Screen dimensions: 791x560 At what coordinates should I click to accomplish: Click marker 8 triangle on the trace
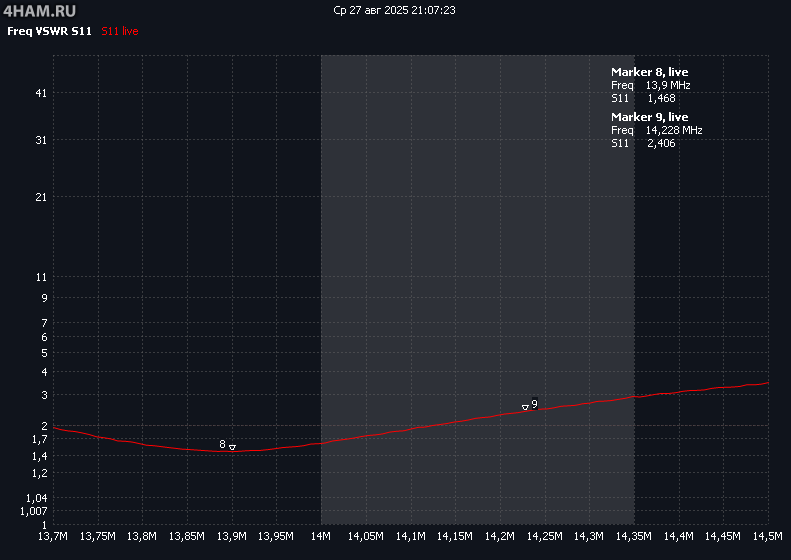click(x=232, y=447)
